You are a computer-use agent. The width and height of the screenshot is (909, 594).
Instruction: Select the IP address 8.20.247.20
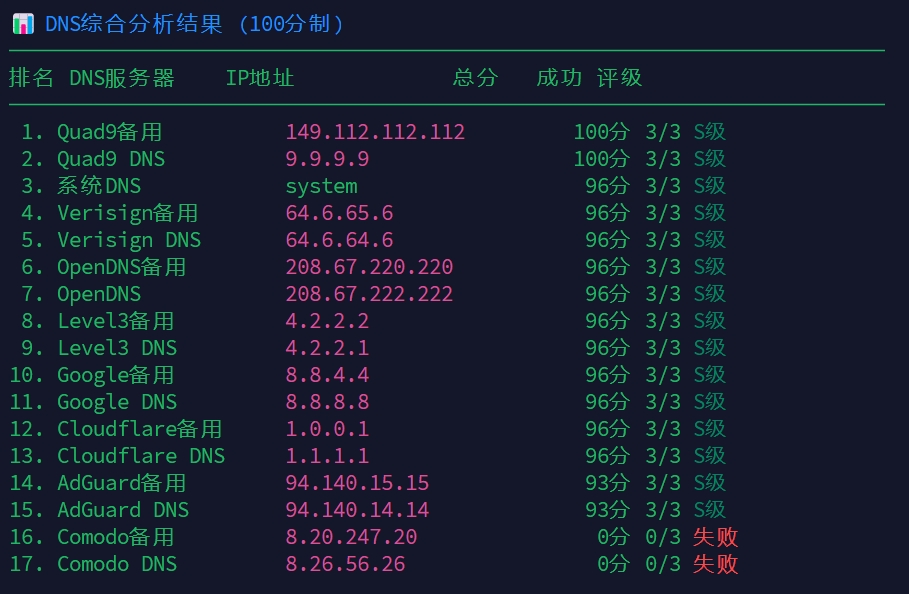pyautogui.click(x=351, y=537)
